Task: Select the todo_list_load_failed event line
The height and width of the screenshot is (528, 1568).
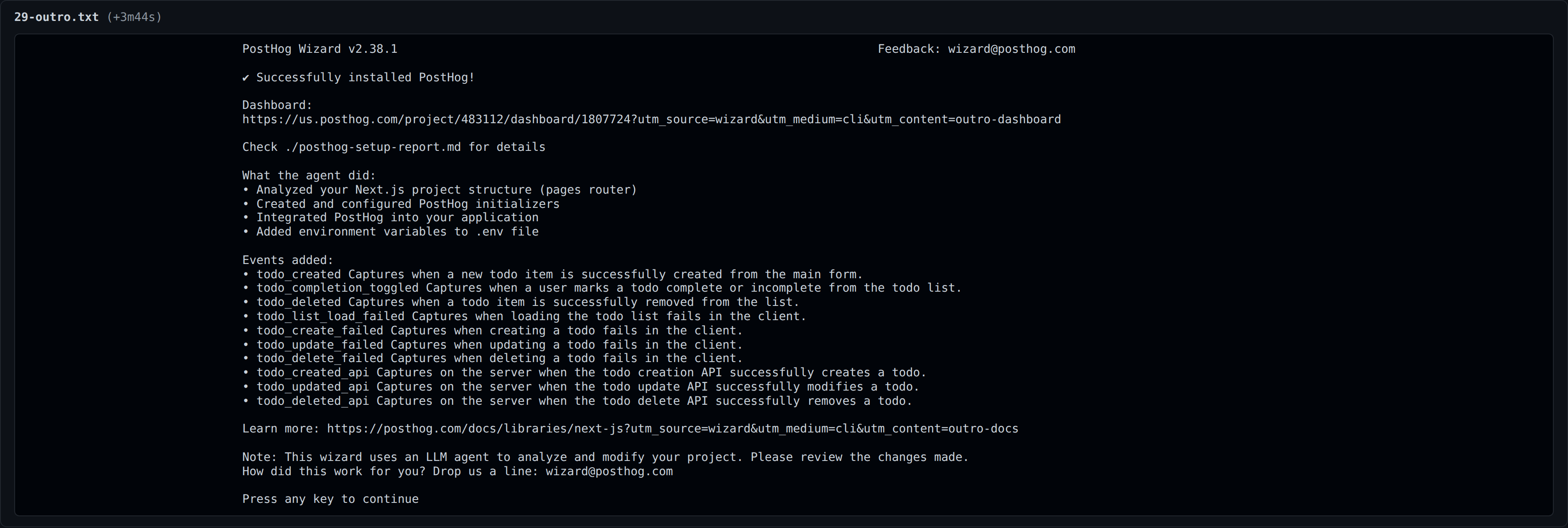Action: click(x=524, y=317)
